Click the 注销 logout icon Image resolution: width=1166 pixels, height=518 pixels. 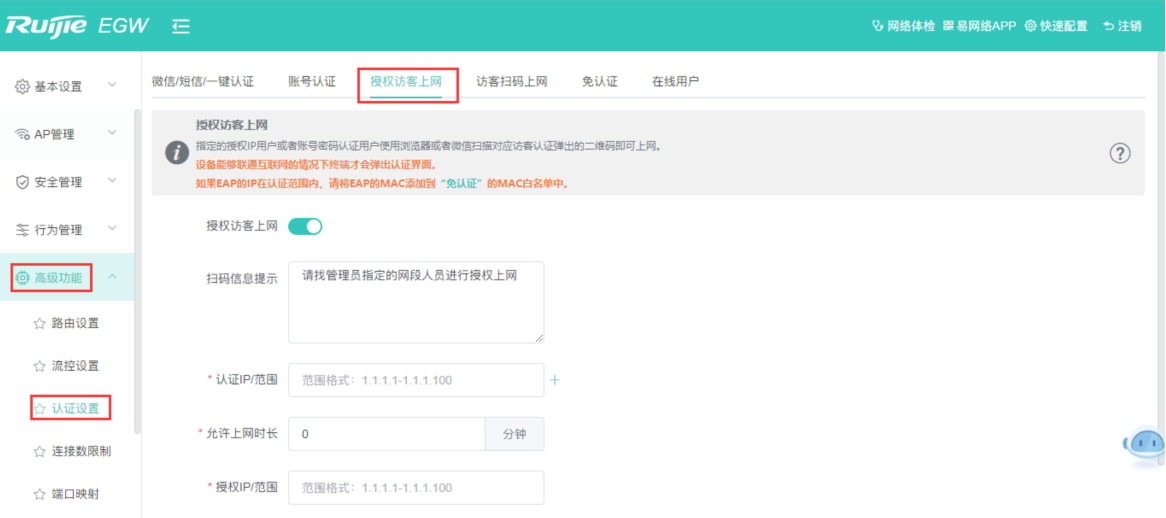coord(1109,26)
